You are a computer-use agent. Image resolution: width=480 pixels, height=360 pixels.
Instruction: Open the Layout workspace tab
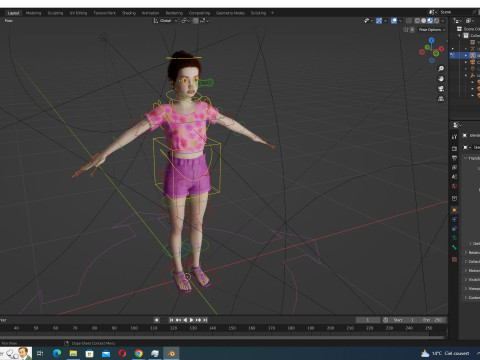coord(14,13)
